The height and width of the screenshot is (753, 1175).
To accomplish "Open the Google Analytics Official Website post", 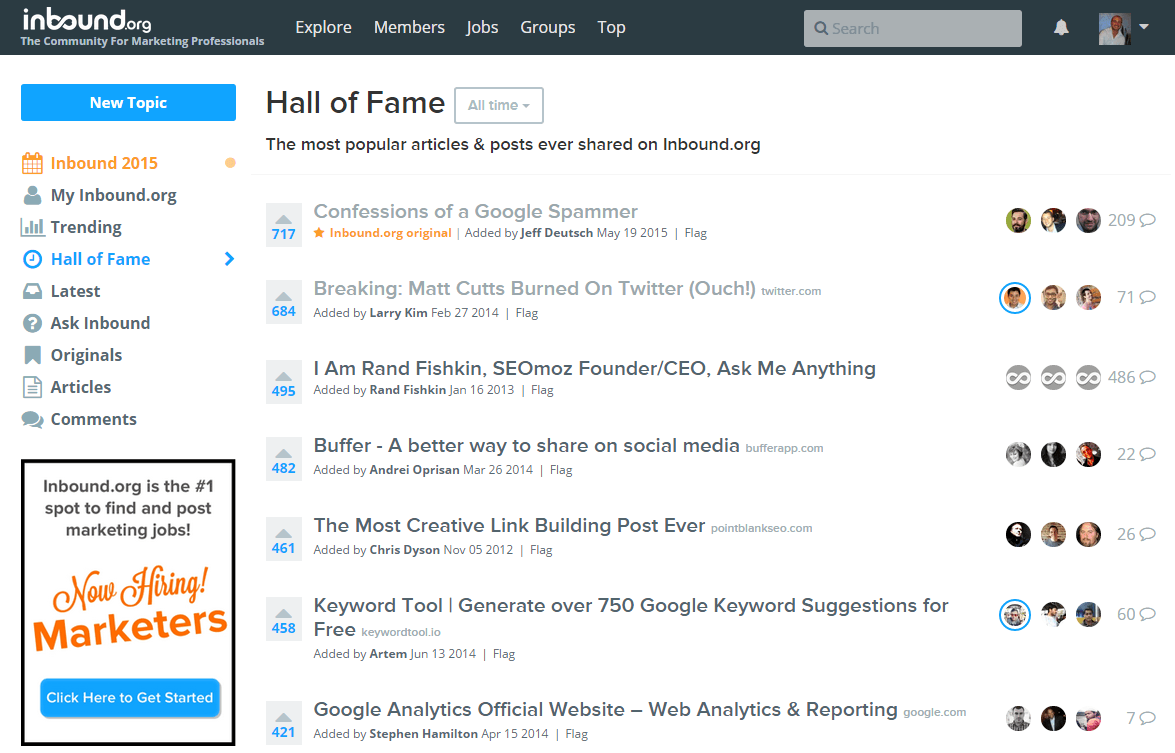I will pyautogui.click(x=605, y=710).
